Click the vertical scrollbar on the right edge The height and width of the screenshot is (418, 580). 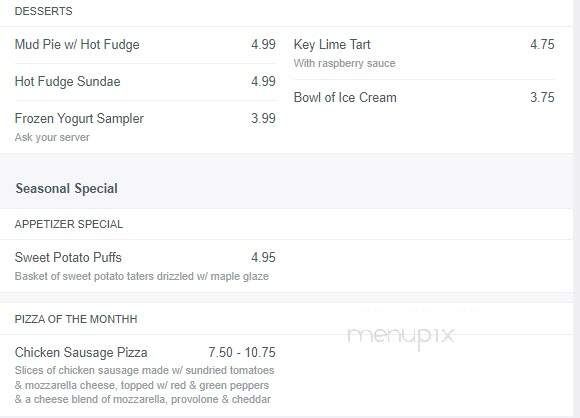pyautogui.click(x=577, y=209)
